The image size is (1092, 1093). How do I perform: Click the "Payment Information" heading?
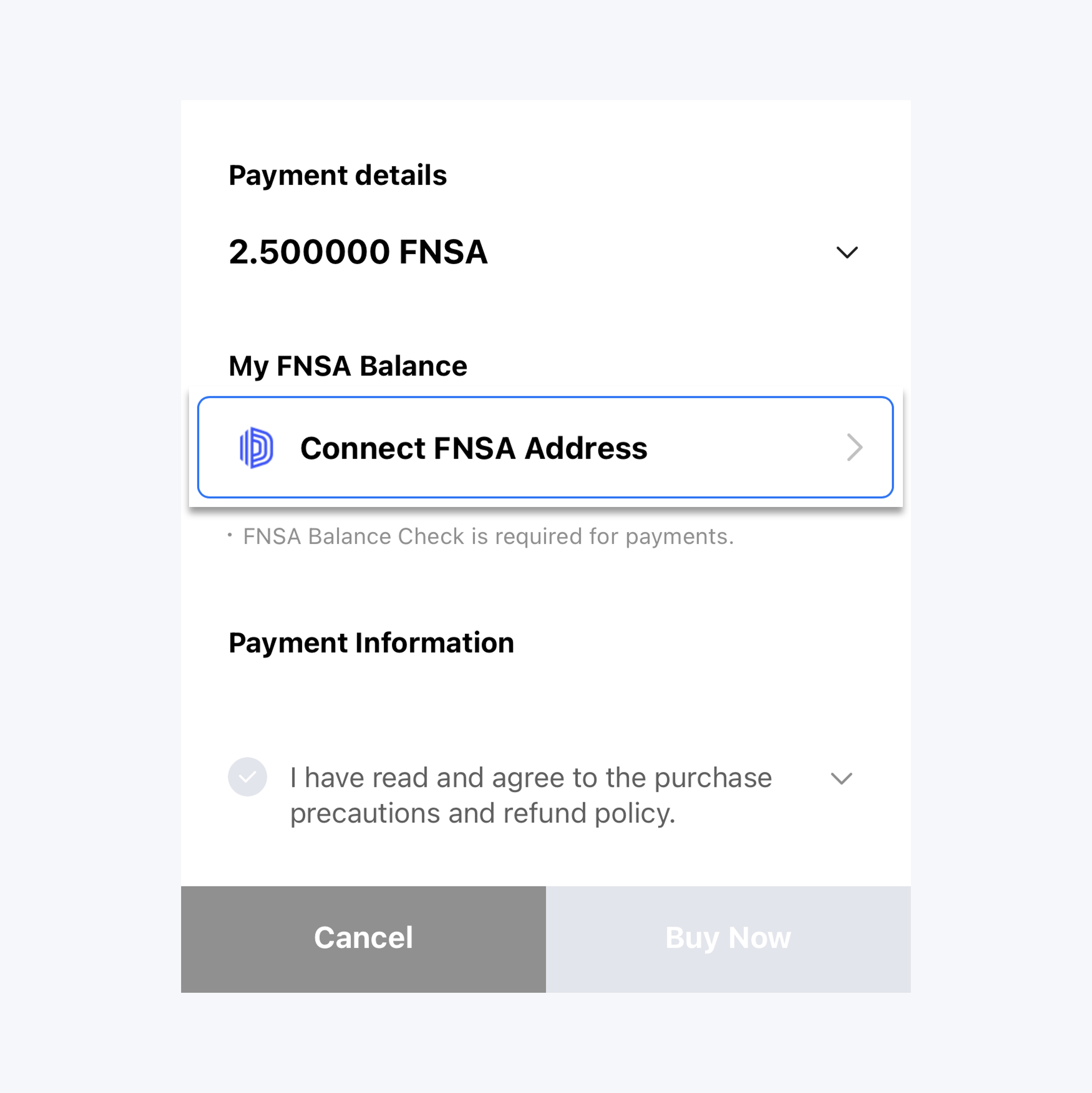pyautogui.click(x=371, y=643)
